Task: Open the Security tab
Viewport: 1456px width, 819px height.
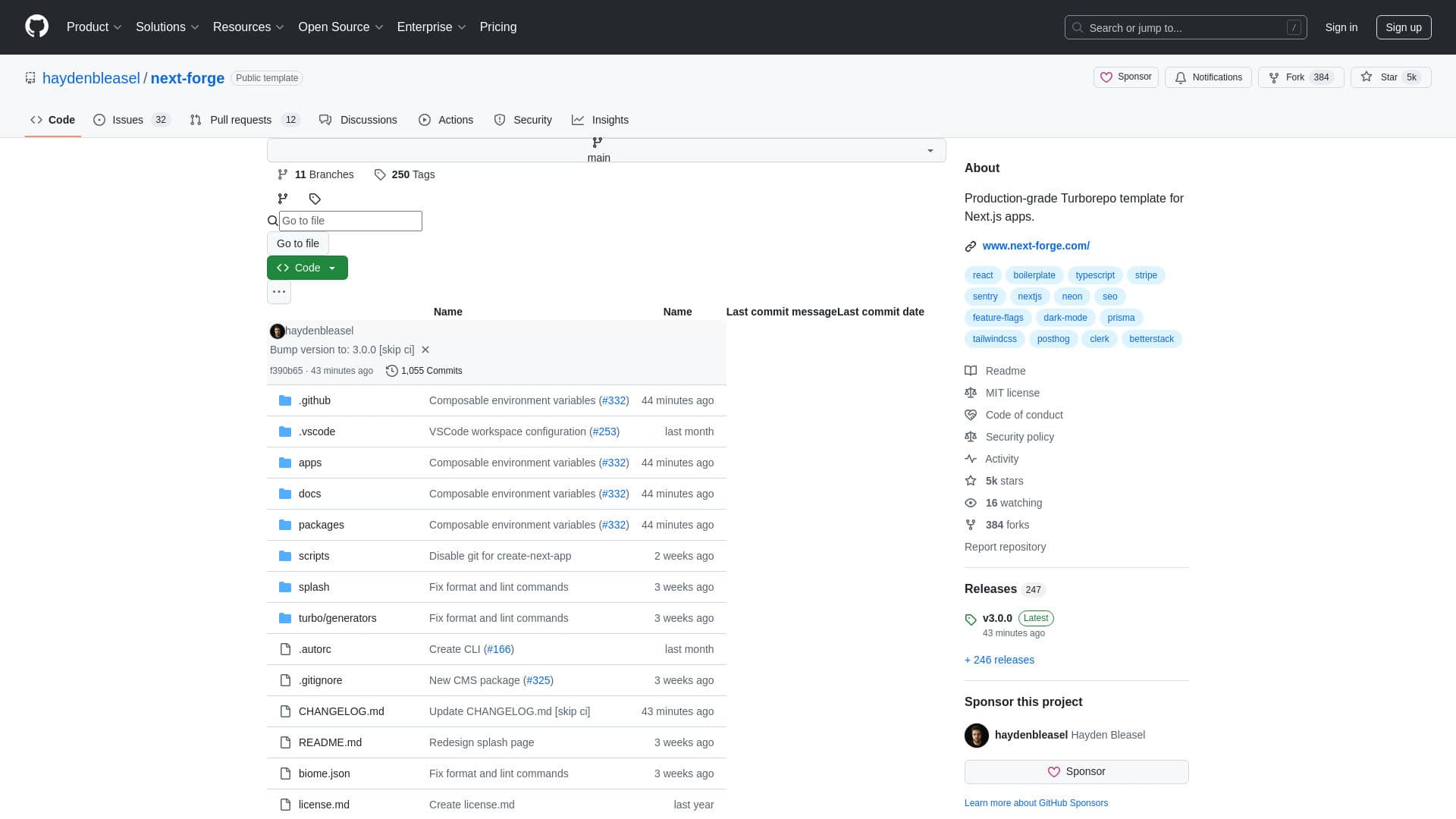Action: point(522,120)
